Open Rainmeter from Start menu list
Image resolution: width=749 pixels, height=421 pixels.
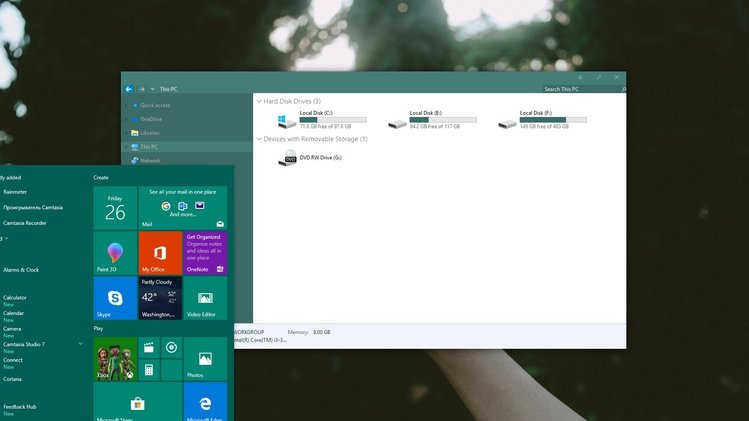click(x=15, y=192)
